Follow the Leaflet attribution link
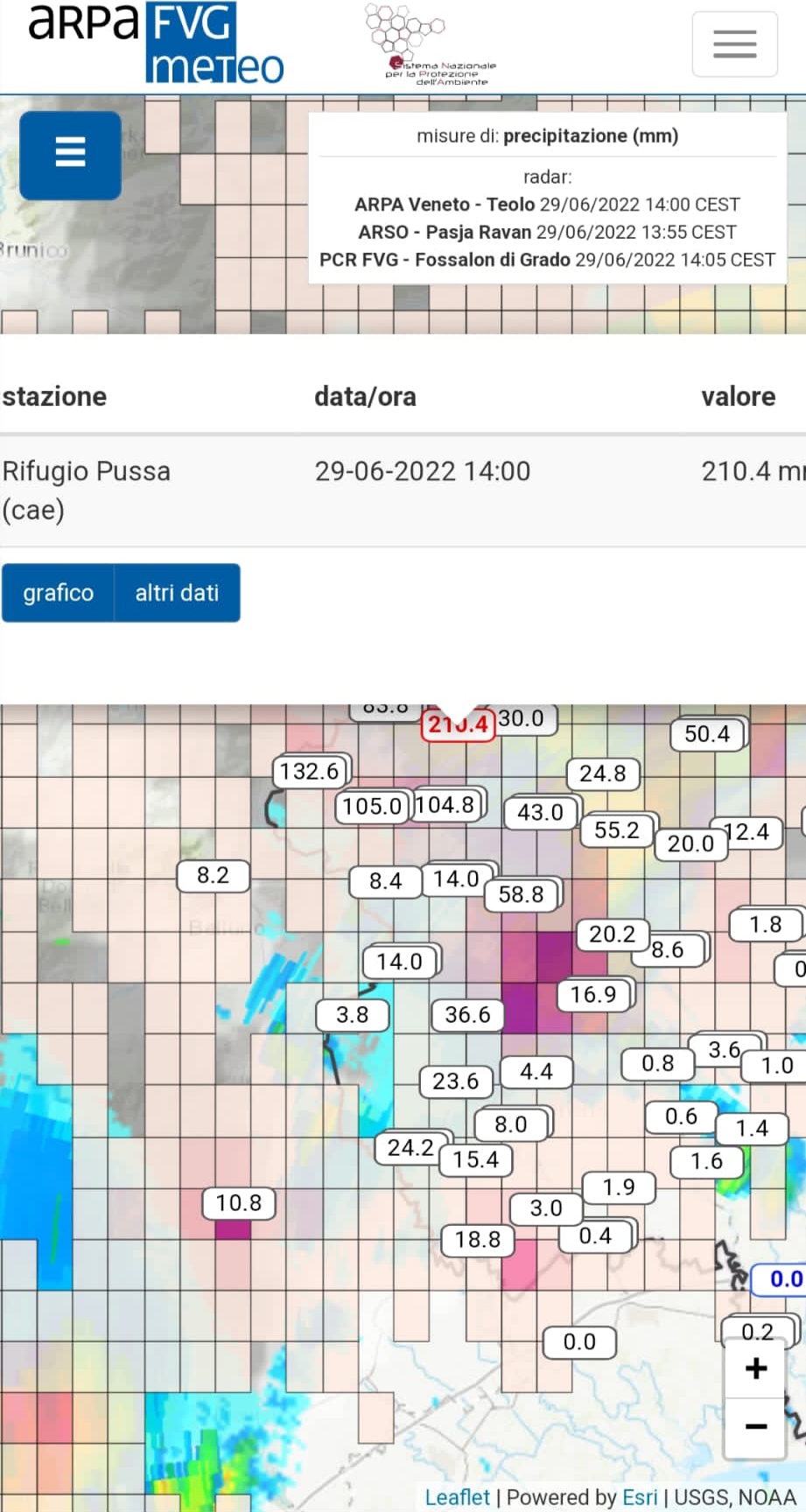This screenshot has height=1512, width=806. tap(458, 1497)
